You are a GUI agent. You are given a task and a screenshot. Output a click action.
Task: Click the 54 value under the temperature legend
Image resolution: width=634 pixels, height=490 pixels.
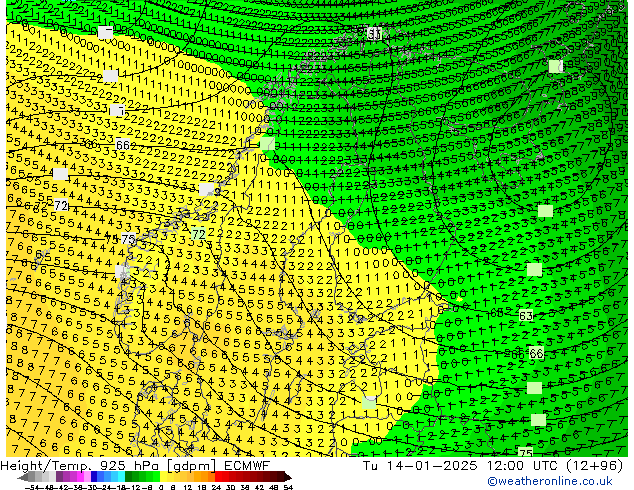[288, 487]
